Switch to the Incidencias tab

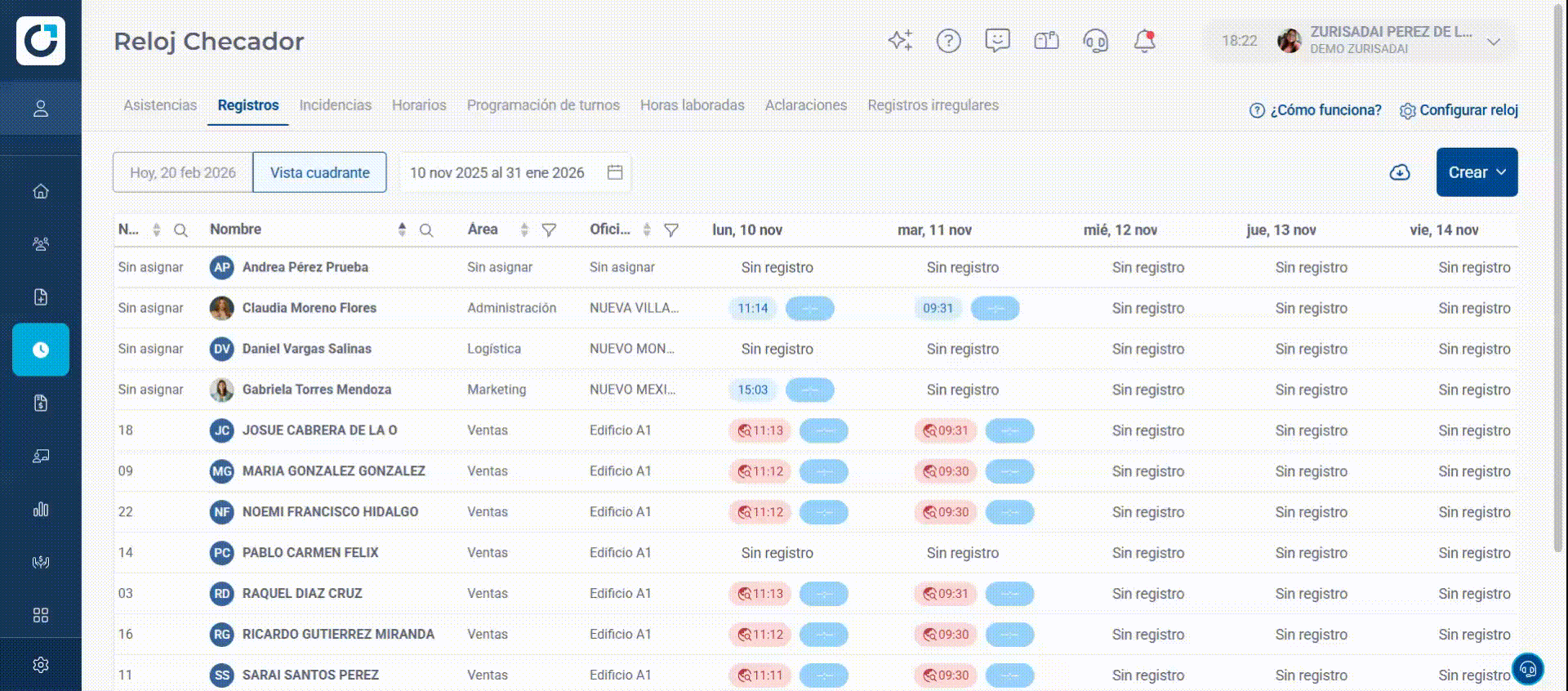pyautogui.click(x=336, y=105)
